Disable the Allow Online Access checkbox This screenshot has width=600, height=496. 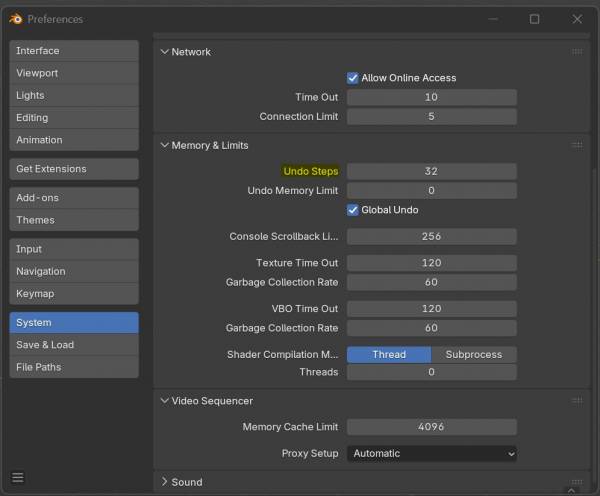[353, 78]
